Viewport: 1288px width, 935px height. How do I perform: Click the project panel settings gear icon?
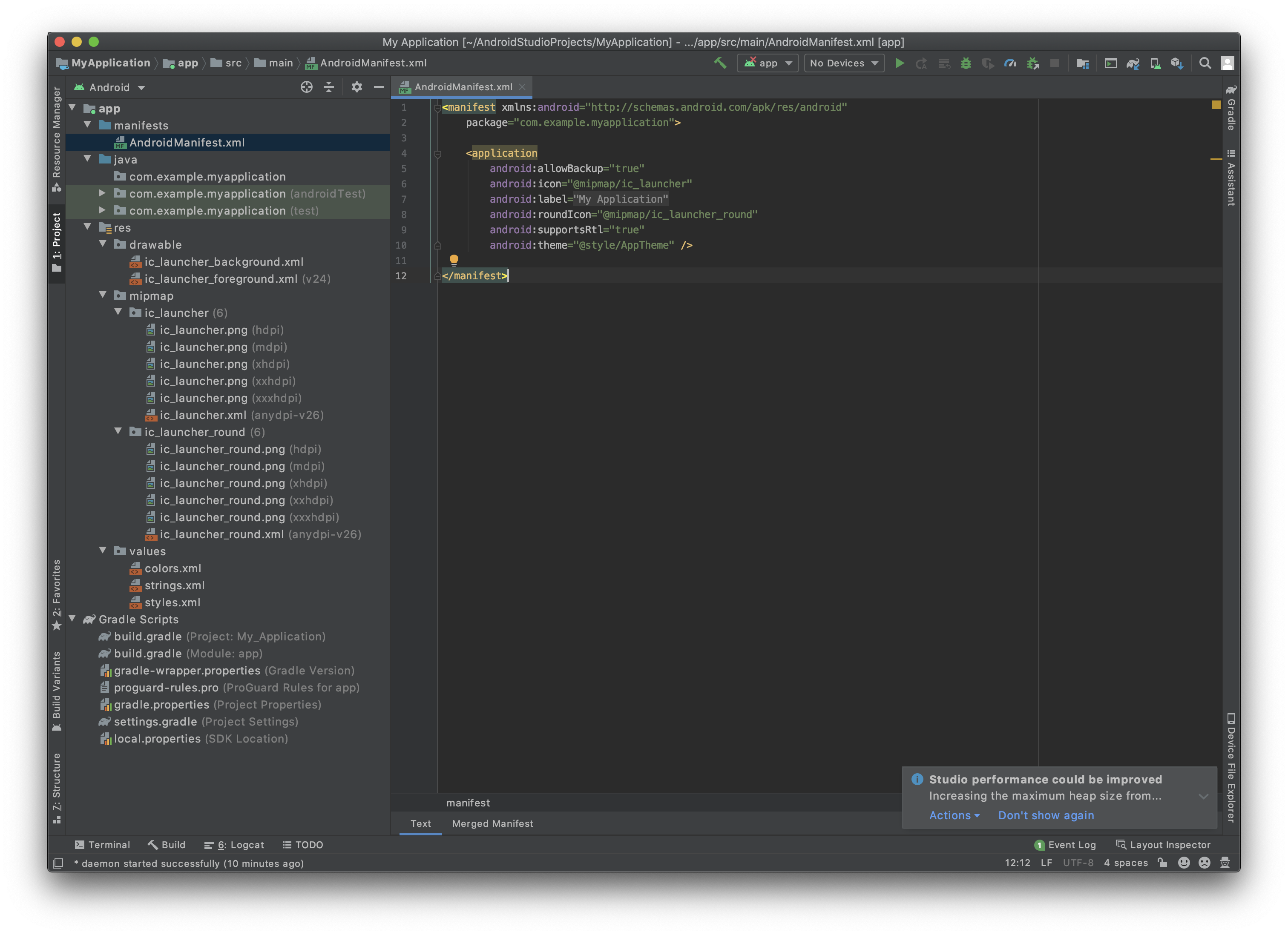pyautogui.click(x=356, y=87)
